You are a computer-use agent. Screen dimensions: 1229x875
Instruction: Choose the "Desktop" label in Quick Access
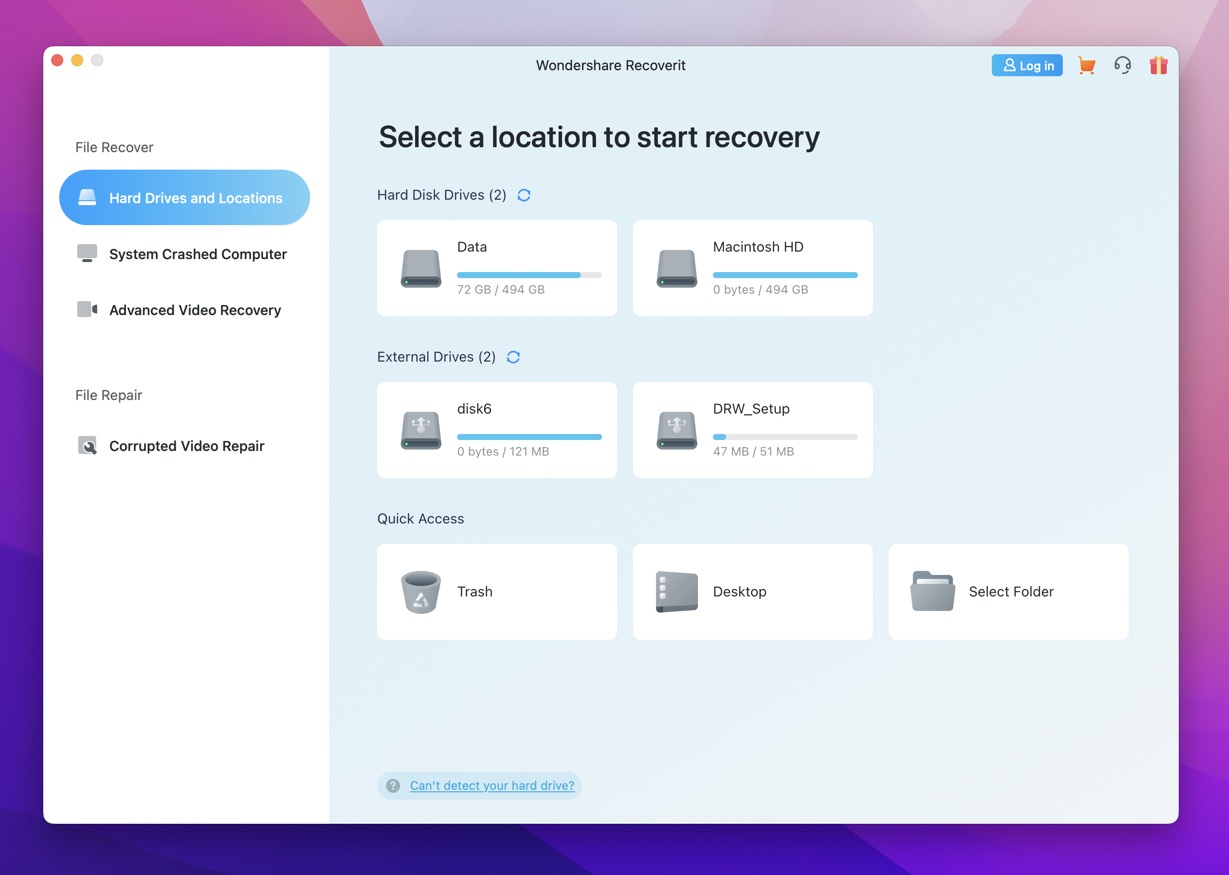740,592
